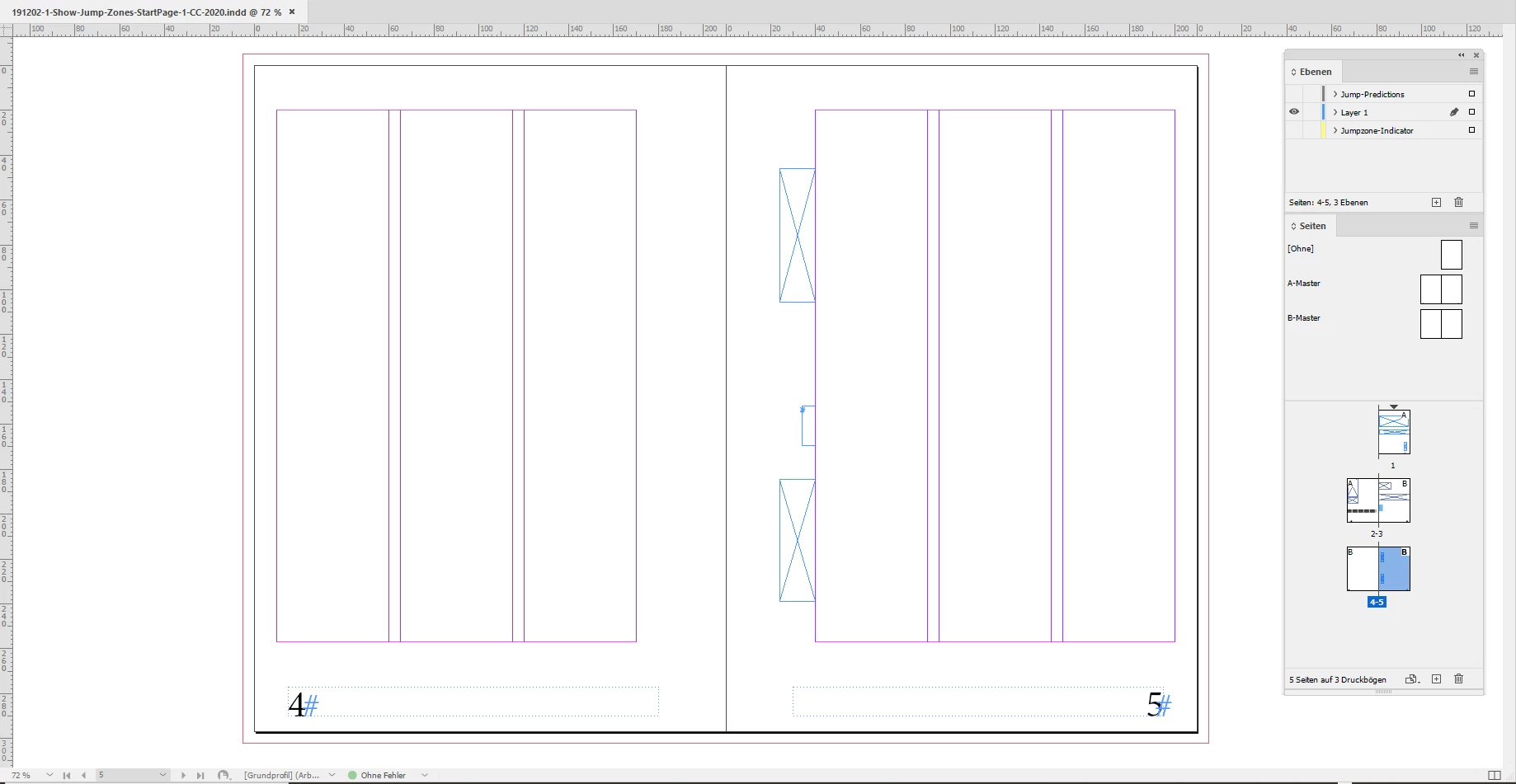1516x784 pixels.
Task: Select upper image frame left of page 5
Action: coord(797,235)
